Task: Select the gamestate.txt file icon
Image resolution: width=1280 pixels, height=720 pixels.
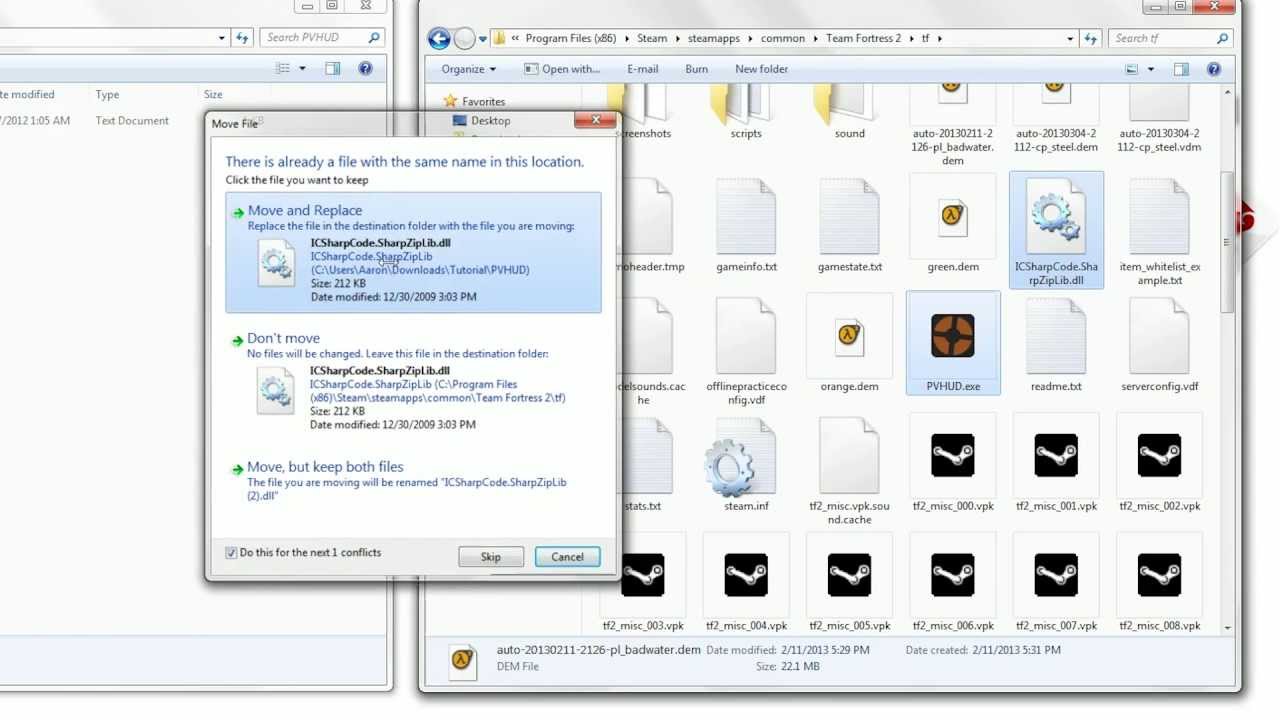Action: pos(849,216)
